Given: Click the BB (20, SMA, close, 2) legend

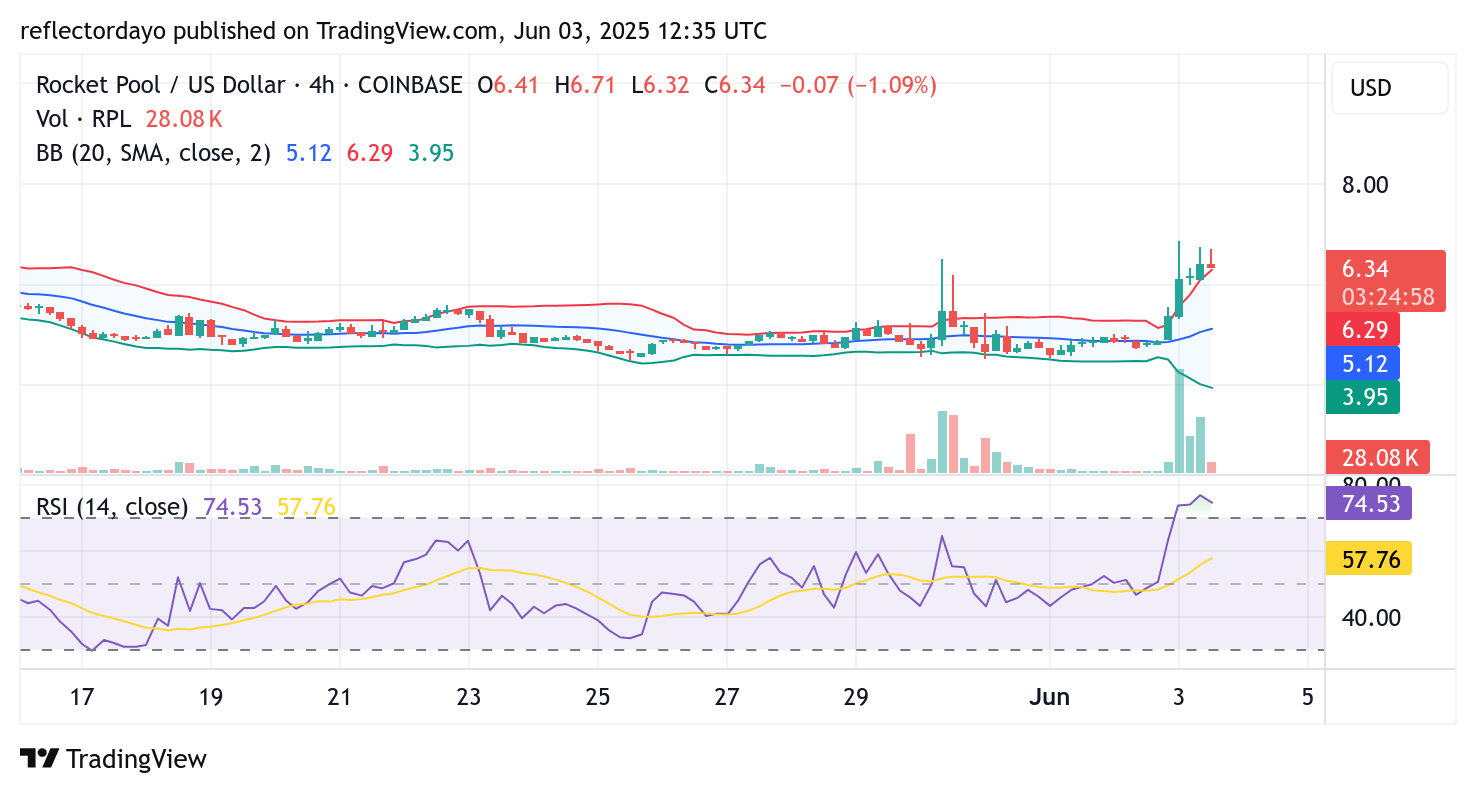Looking at the screenshot, I should tap(153, 153).
